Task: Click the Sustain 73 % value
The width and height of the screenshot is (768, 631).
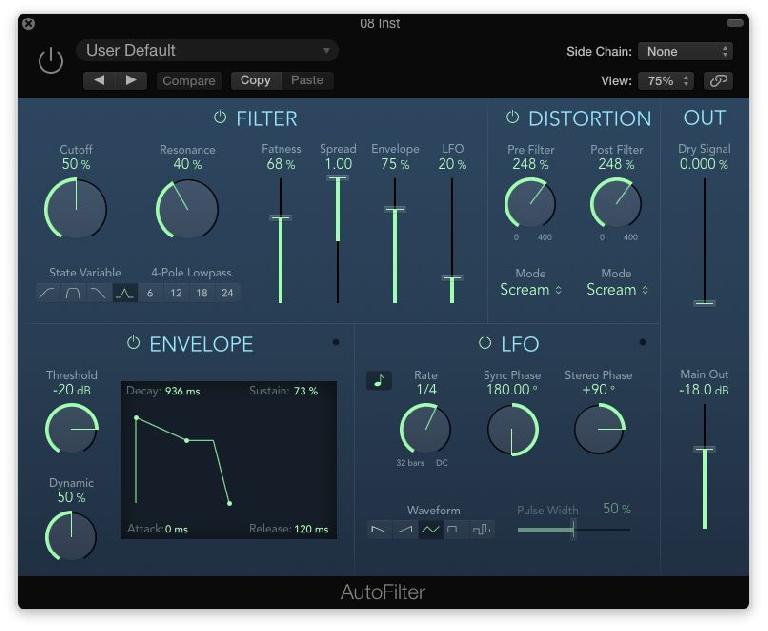Action: click(x=306, y=391)
